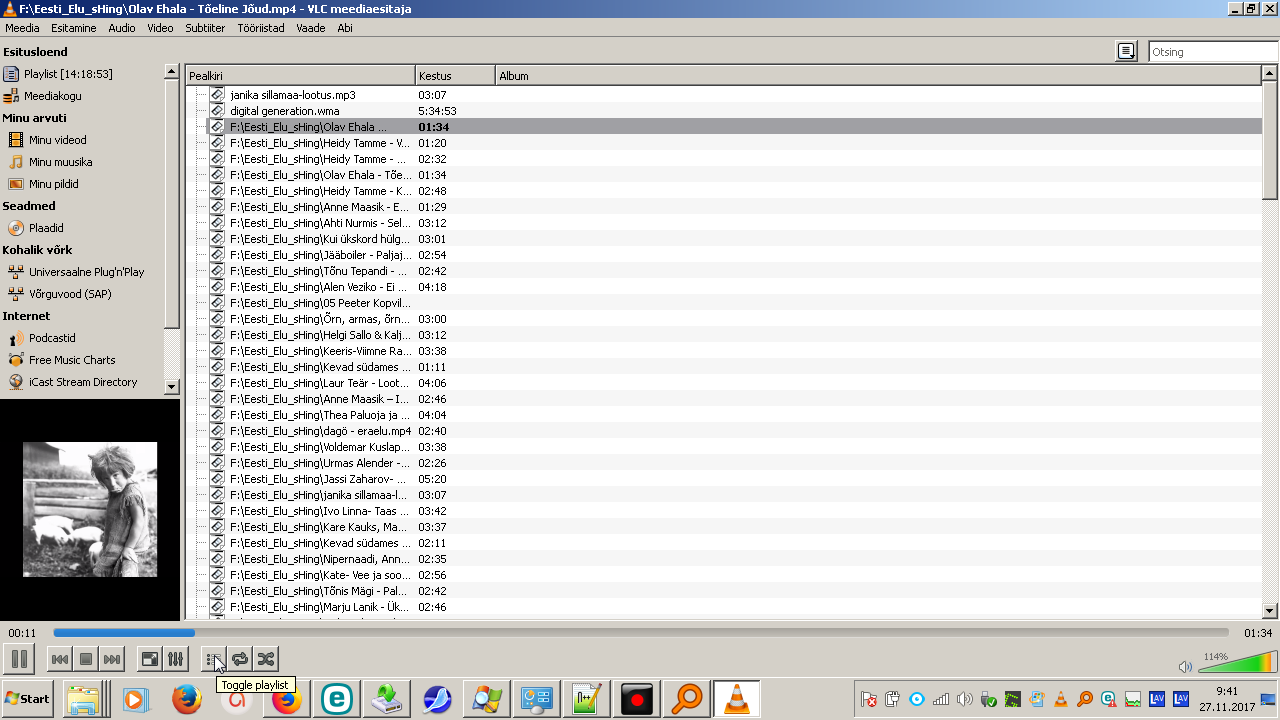The width and height of the screenshot is (1280, 720).
Task: Mute audio via speaker icon near volume
Action: [1185, 666]
